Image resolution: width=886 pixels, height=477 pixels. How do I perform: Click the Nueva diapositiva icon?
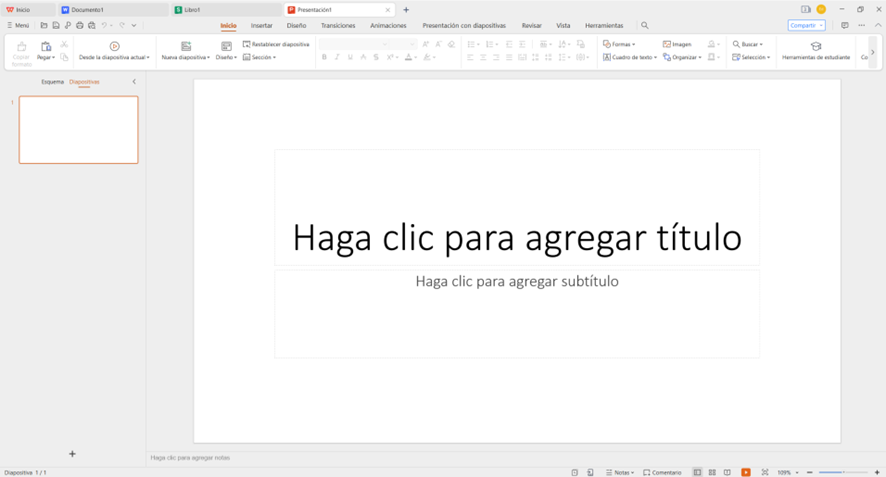[186, 46]
